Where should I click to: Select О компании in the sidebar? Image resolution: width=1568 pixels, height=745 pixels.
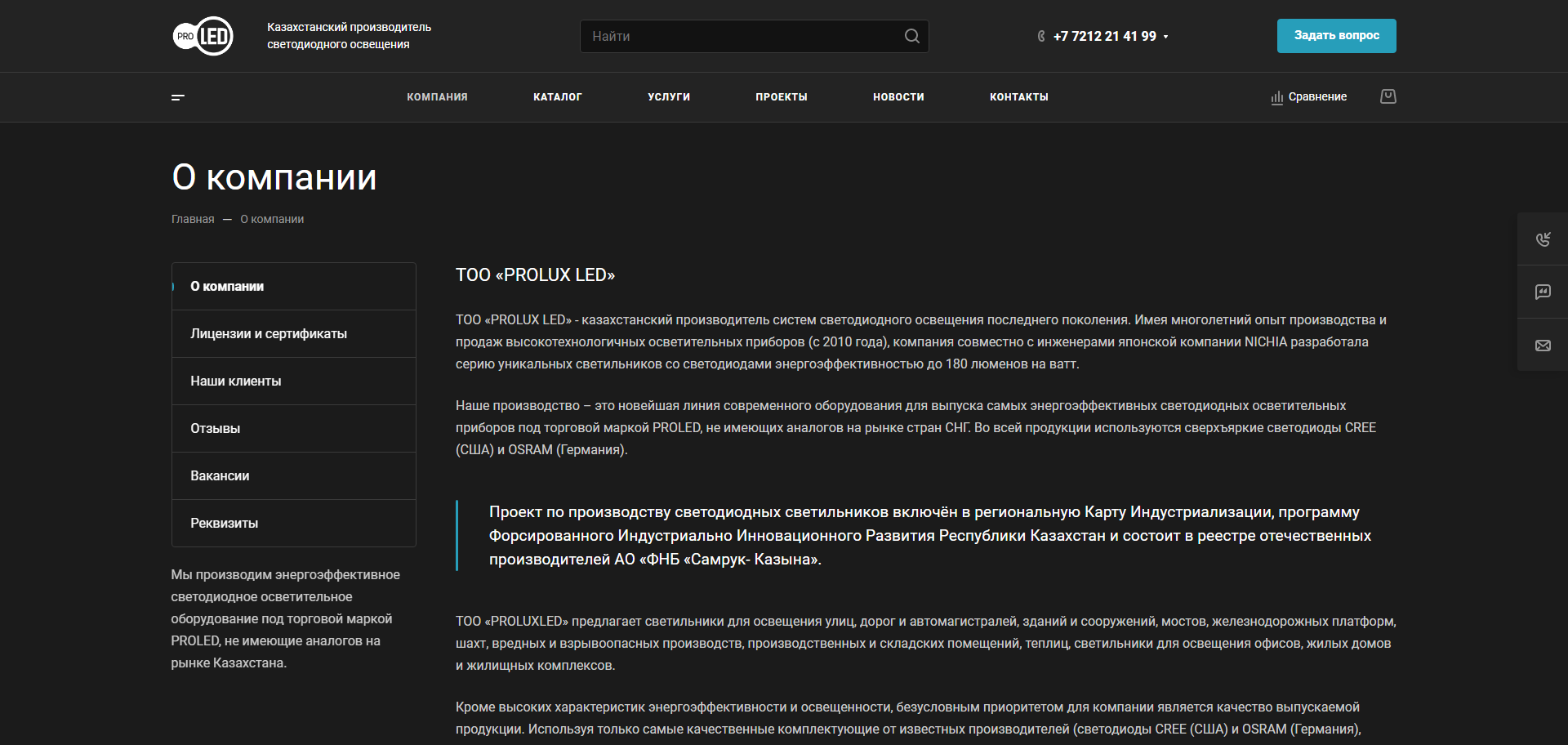294,286
